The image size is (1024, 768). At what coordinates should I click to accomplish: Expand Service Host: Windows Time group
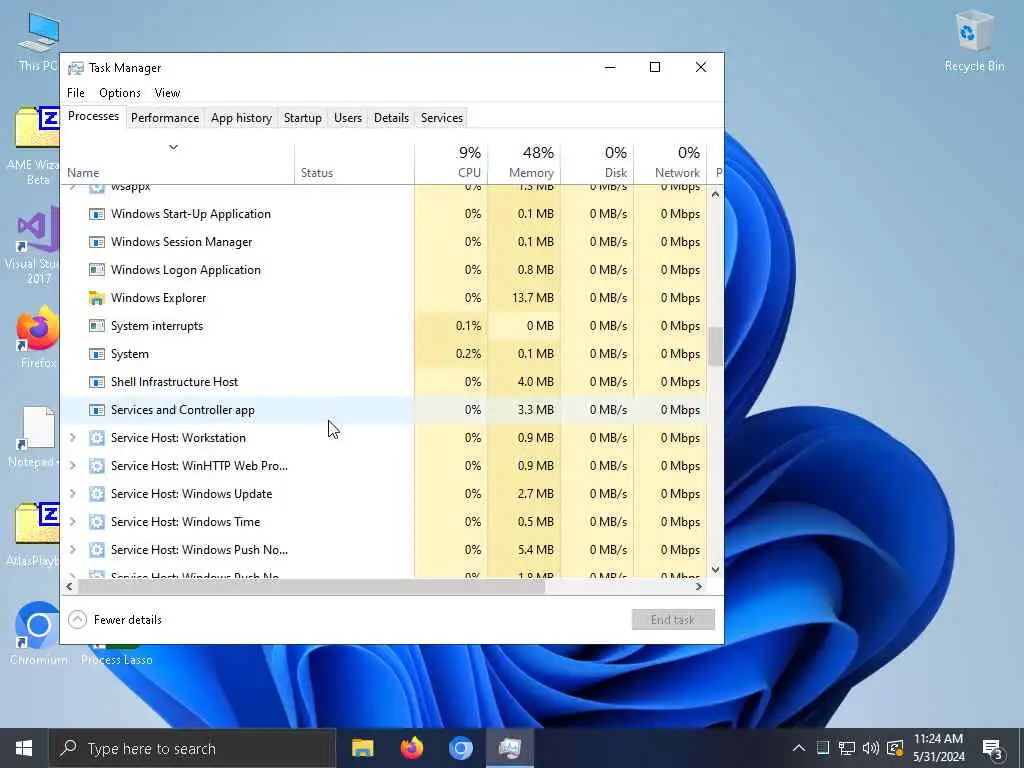click(72, 522)
